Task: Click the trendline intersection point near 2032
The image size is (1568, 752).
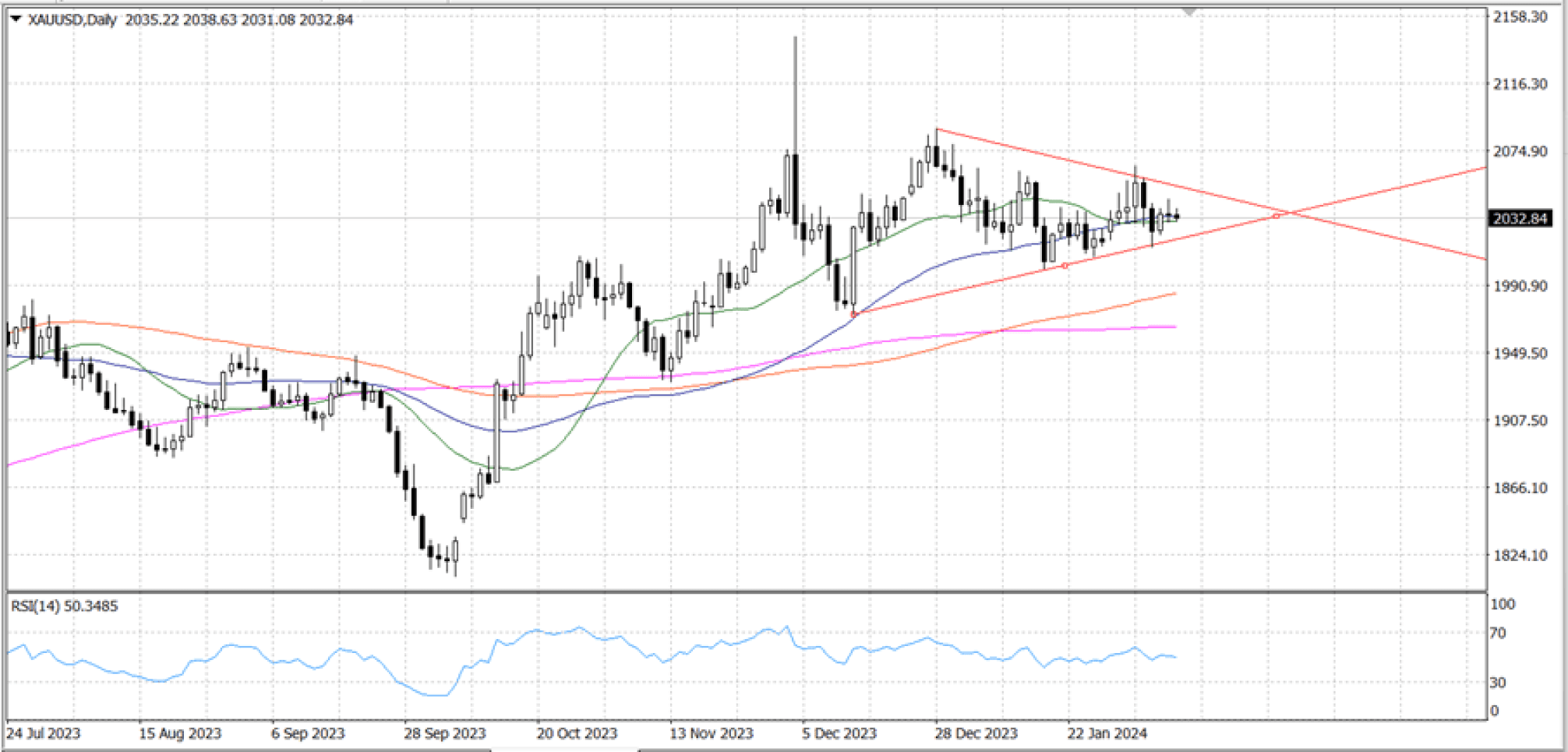Action: [1290, 212]
